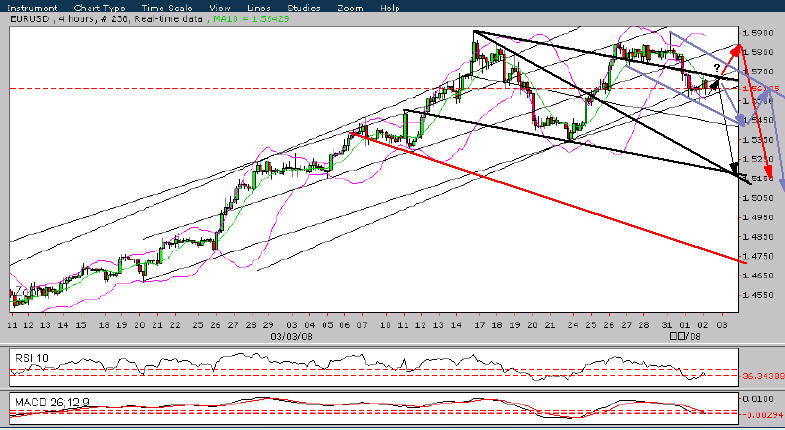
Task: Click the 1.5050 price axis label
Action: 756,198
